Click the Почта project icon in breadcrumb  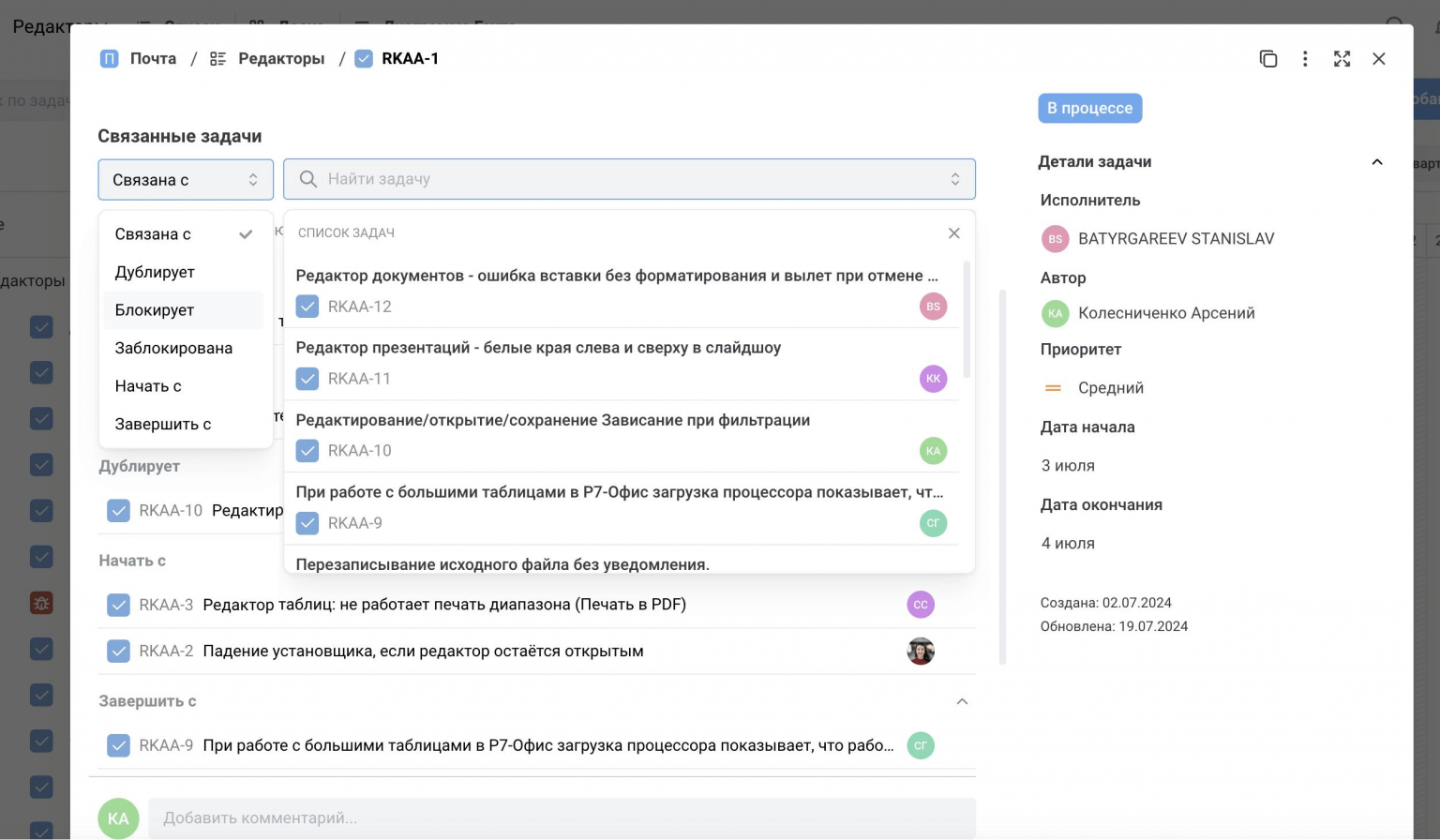click(x=110, y=59)
